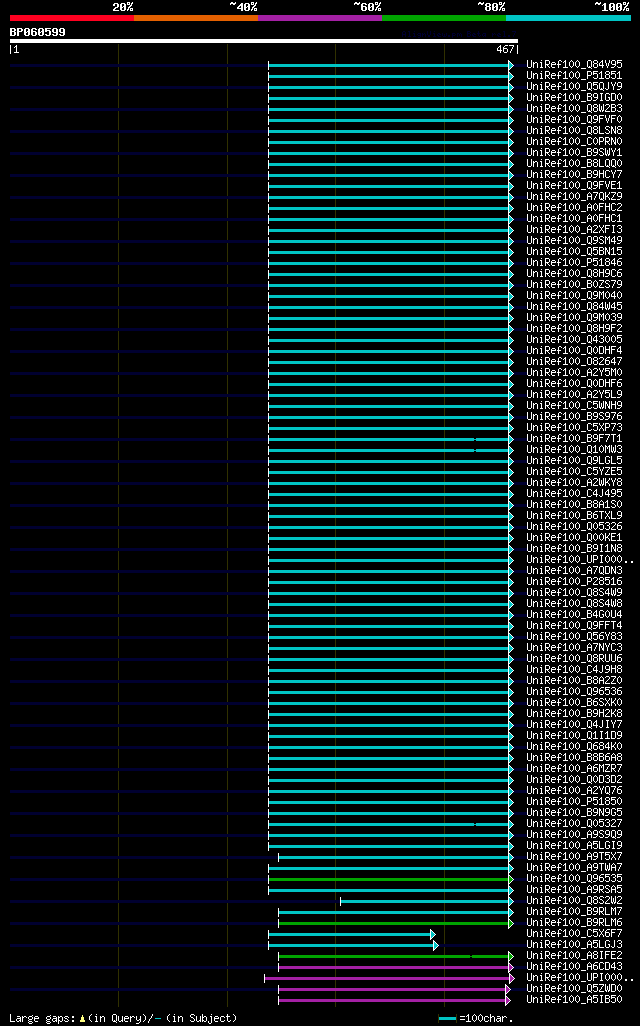Click the green ~80% identity legend segment
Image resolution: width=640 pixels, height=1026 pixels.
[444, 18]
